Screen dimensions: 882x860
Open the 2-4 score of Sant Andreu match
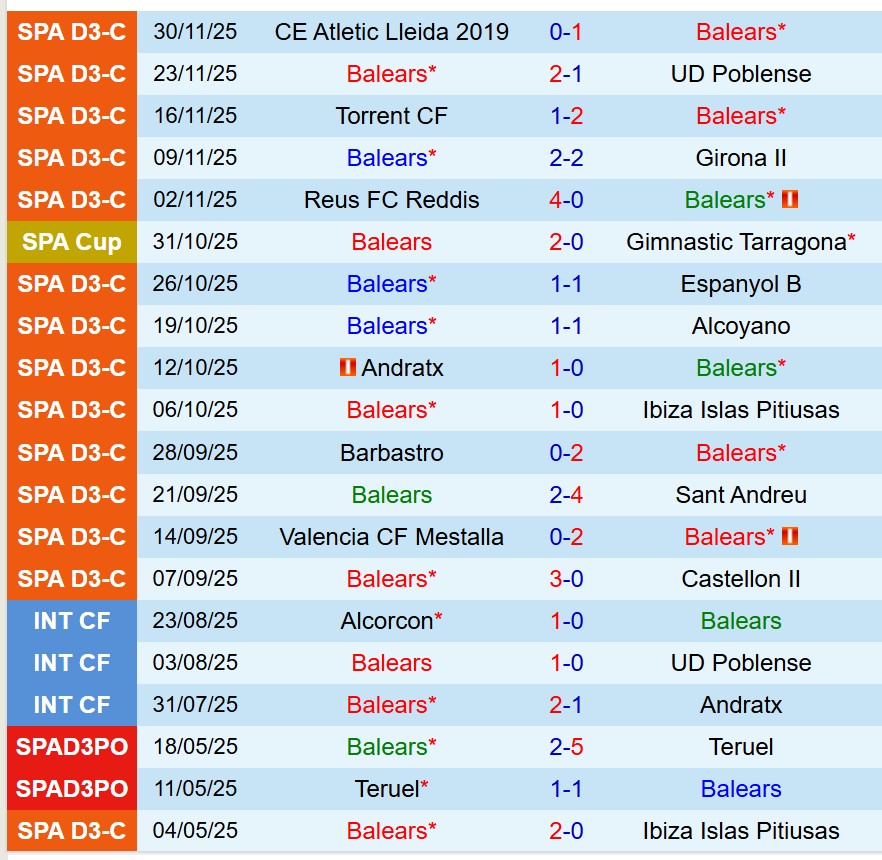[566, 495]
